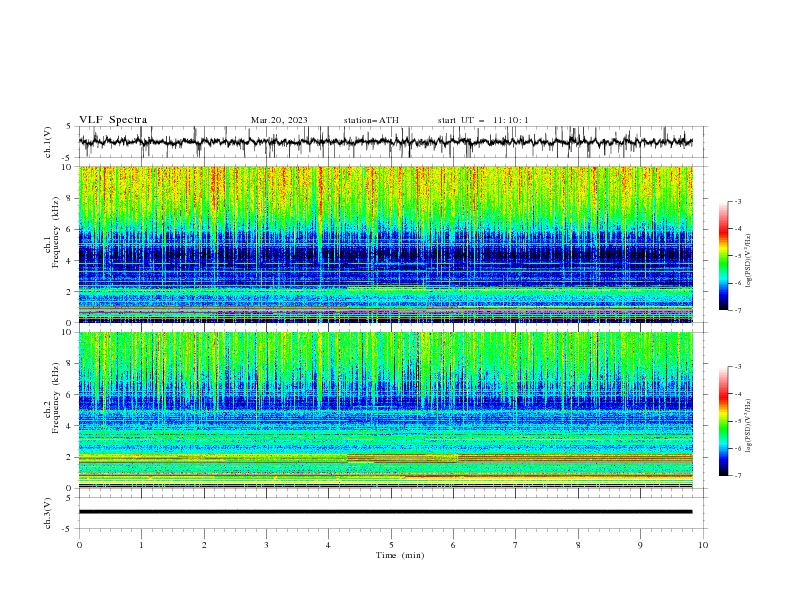Click the upper color bar "-3" label

pos(738,201)
